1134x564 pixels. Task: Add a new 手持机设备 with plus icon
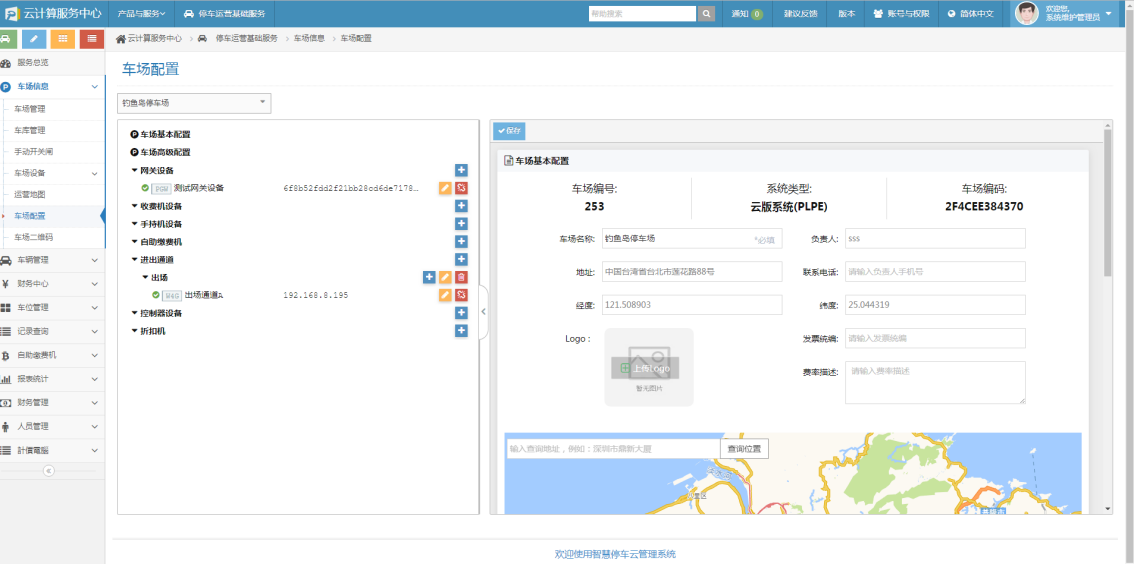tap(461, 223)
